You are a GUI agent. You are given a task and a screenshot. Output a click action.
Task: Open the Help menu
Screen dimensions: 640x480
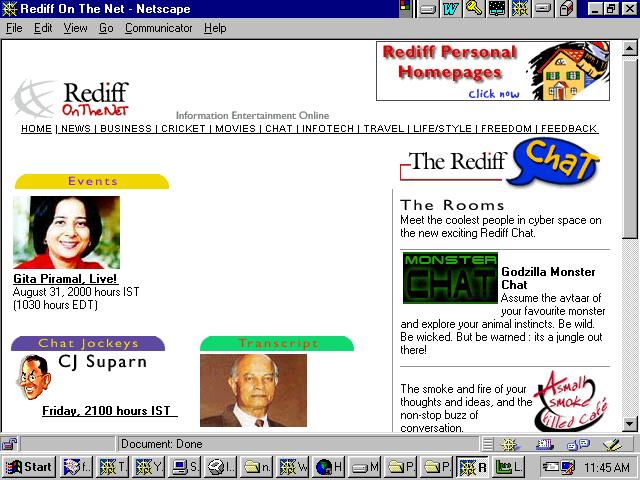(x=215, y=28)
